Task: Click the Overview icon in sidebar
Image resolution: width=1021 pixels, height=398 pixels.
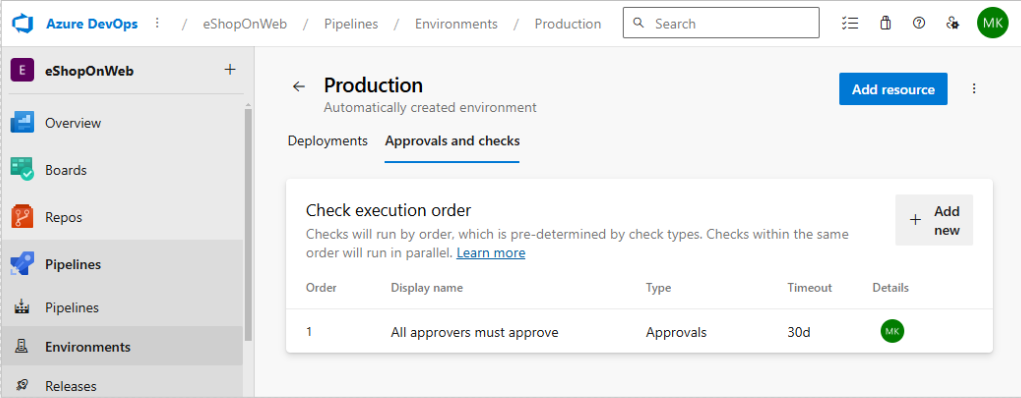Action: click(x=22, y=123)
